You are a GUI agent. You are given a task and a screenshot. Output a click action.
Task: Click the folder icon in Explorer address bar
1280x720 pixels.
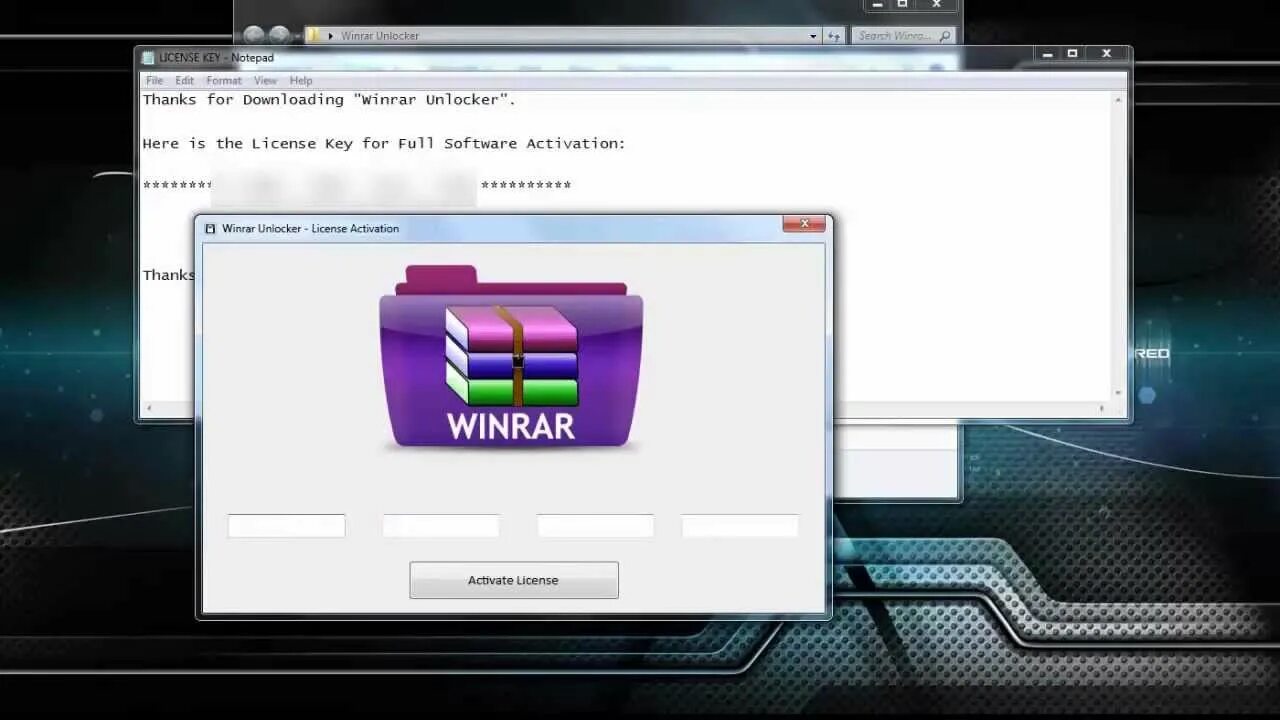point(314,35)
